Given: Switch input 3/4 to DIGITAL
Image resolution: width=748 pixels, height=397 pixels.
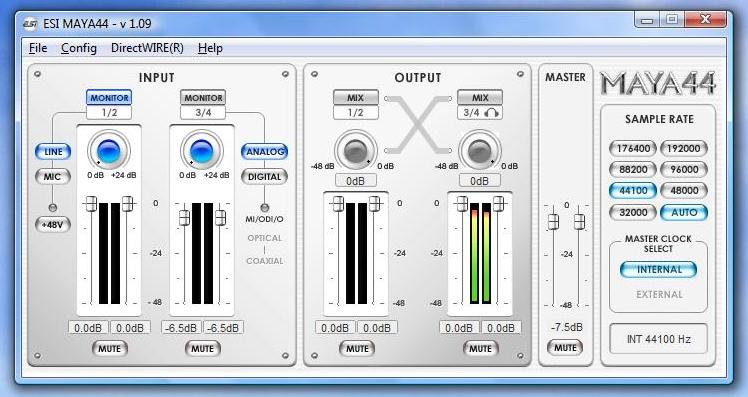Looking at the screenshot, I should click(x=264, y=177).
